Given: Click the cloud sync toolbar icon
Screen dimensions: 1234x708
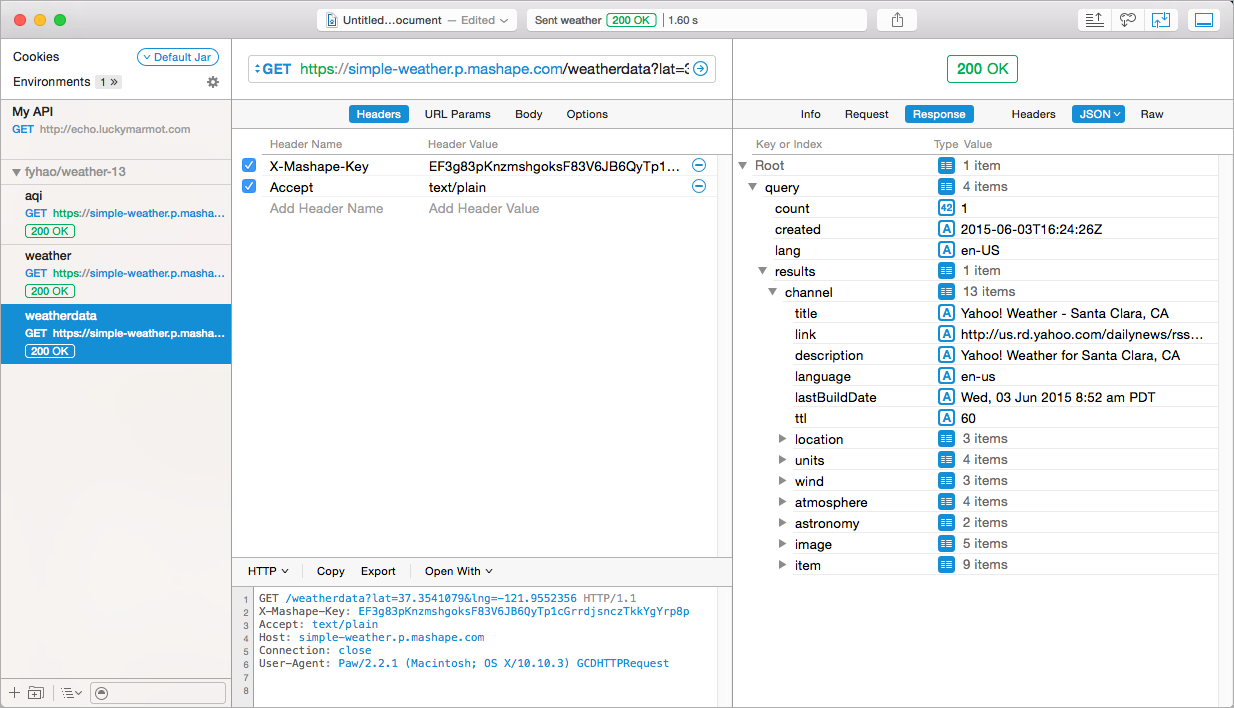Looking at the screenshot, I should 1128,20.
